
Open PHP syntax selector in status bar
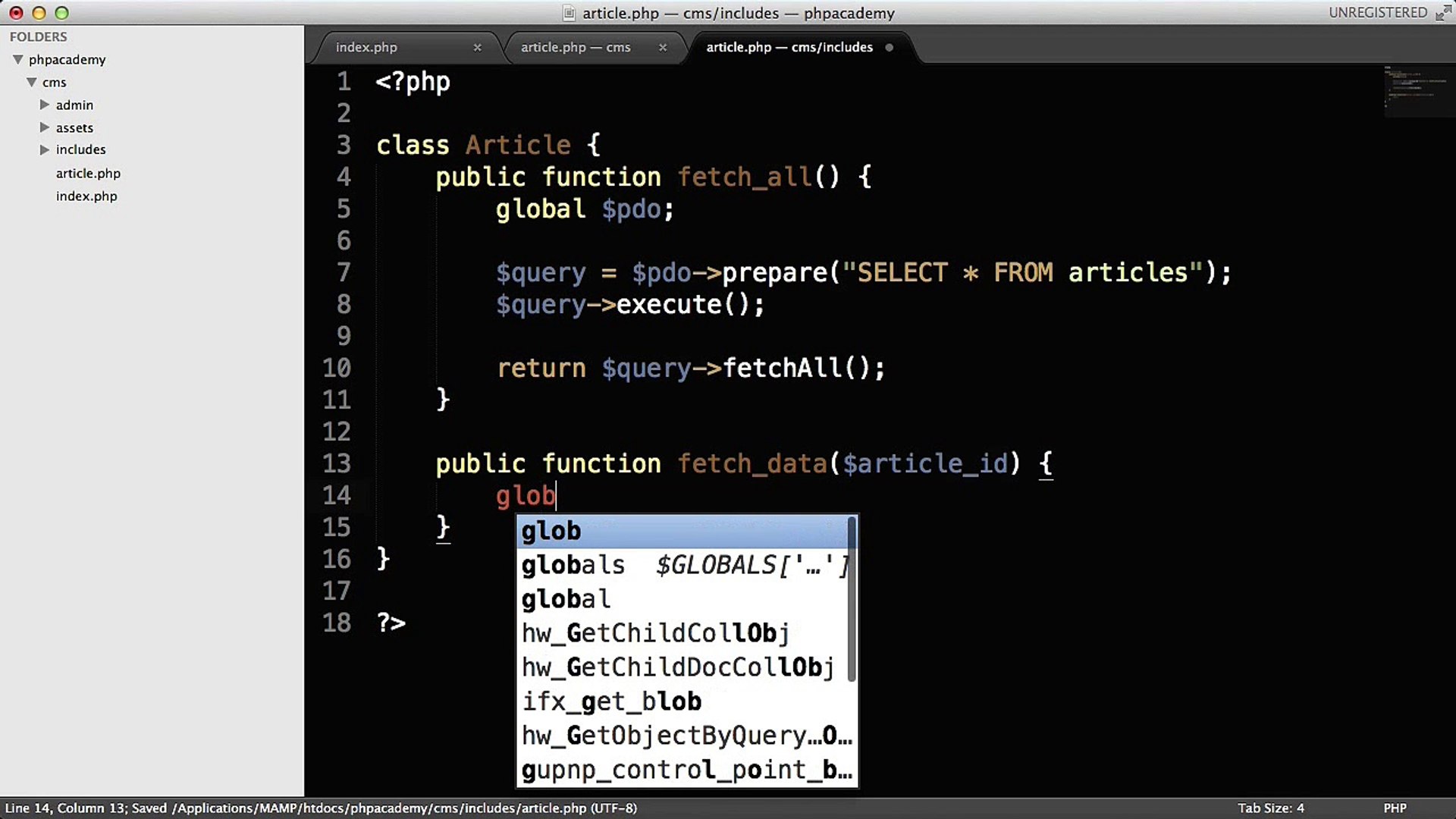(1395, 808)
